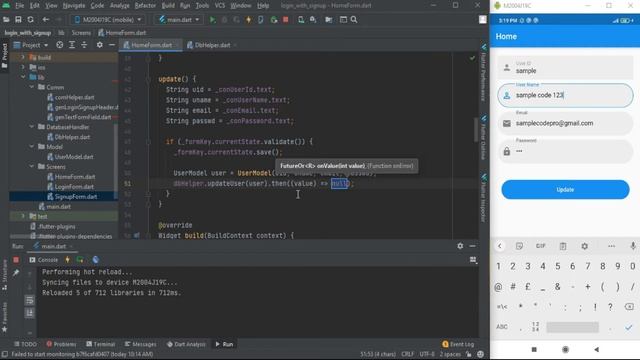Open the Build menu
640x360 pixels.
168,6
